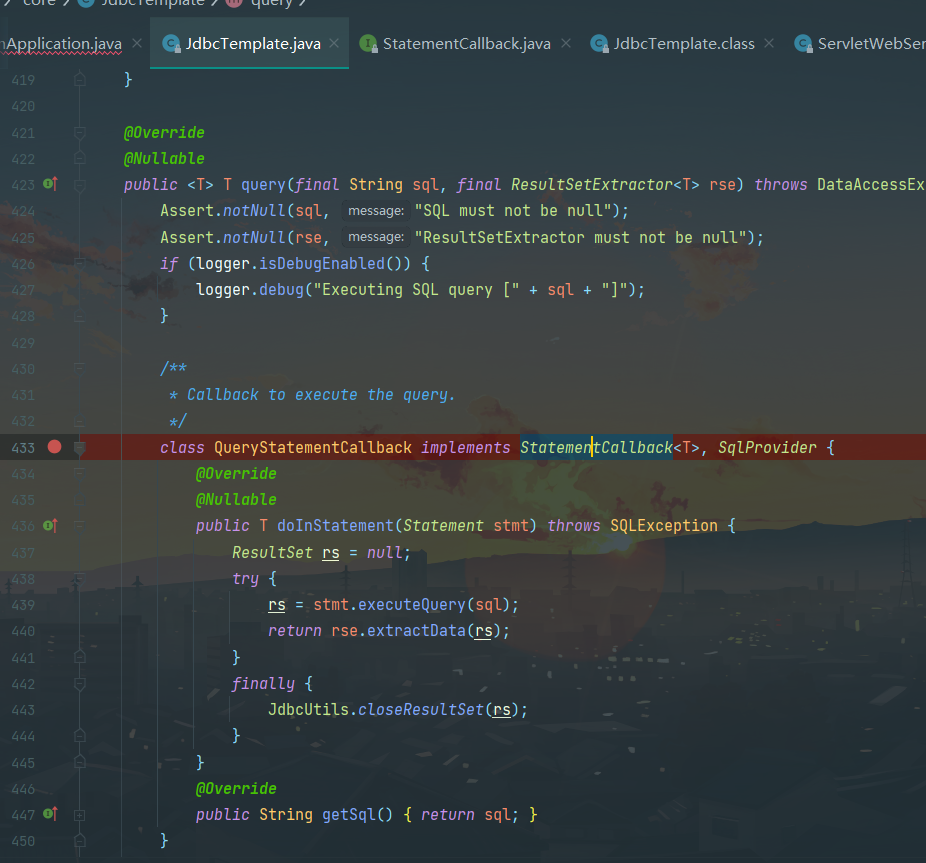Click the SqlProvider interface name on line 433
Image resolution: width=926 pixels, height=863 pixels.
point(767,448)
